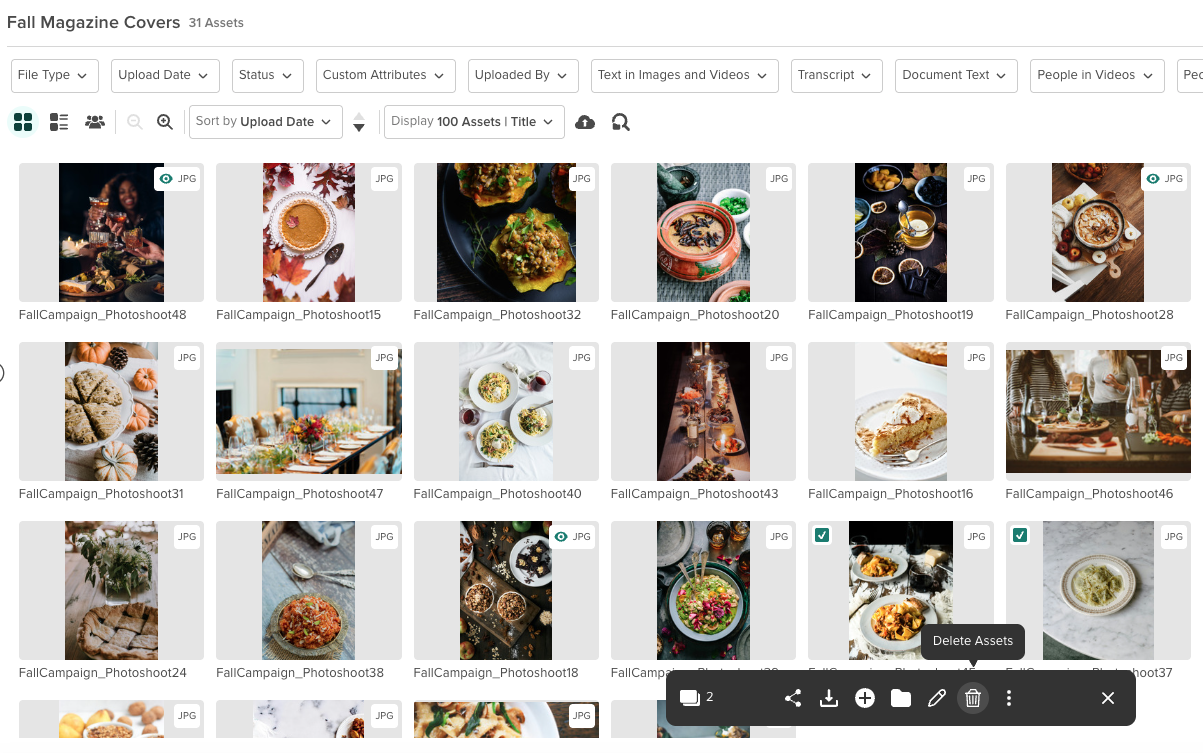Open the People in Videos filter

(1097, 75)
